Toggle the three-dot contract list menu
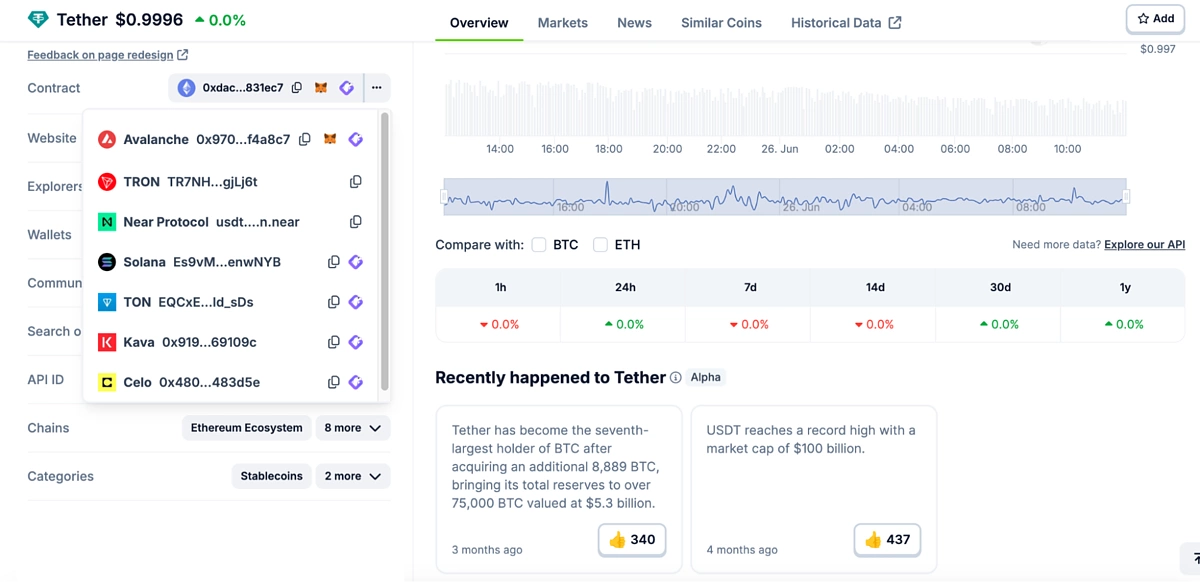 (x=377, y=88)
